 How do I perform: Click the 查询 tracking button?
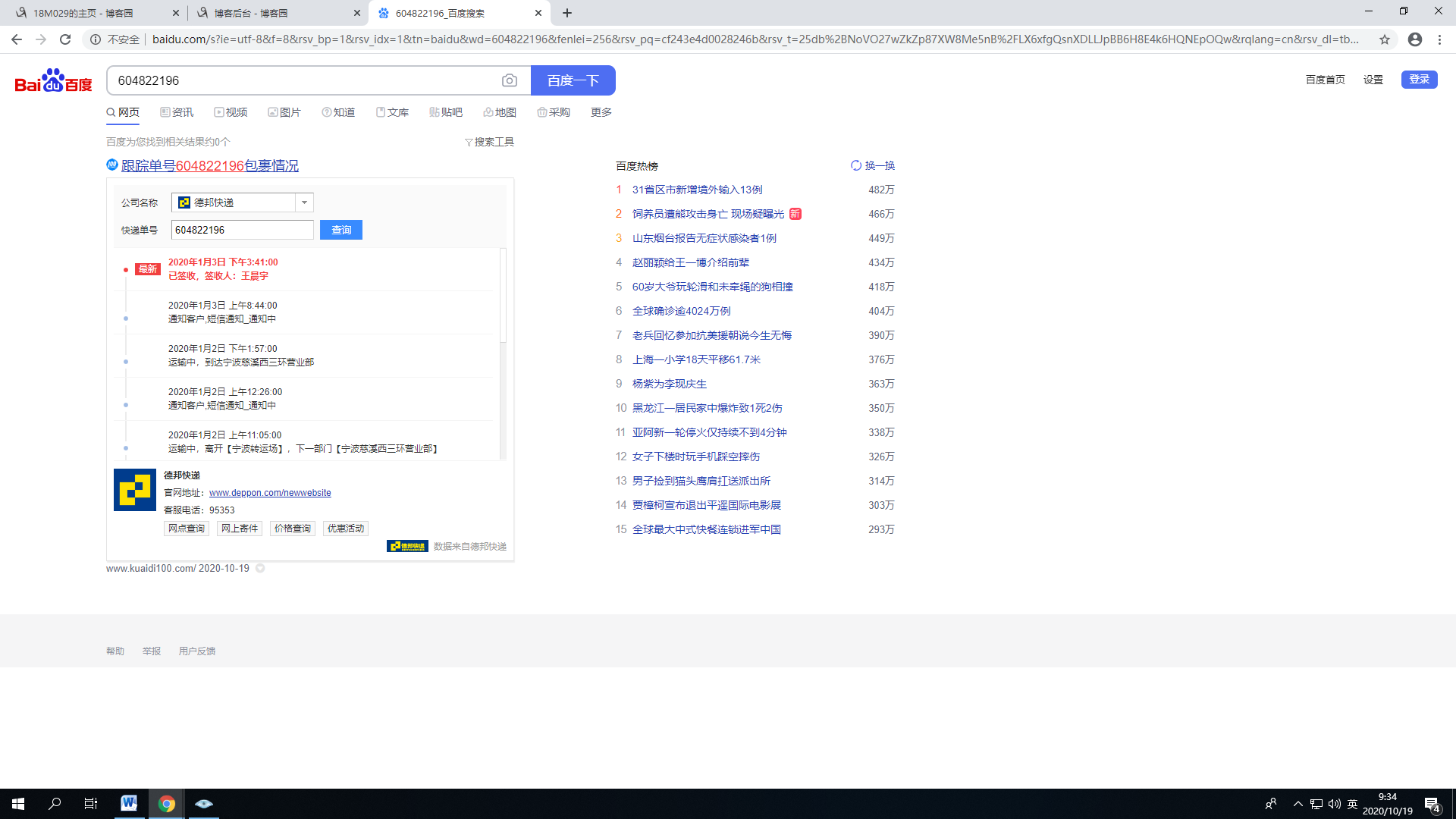[x=340, y=230]
